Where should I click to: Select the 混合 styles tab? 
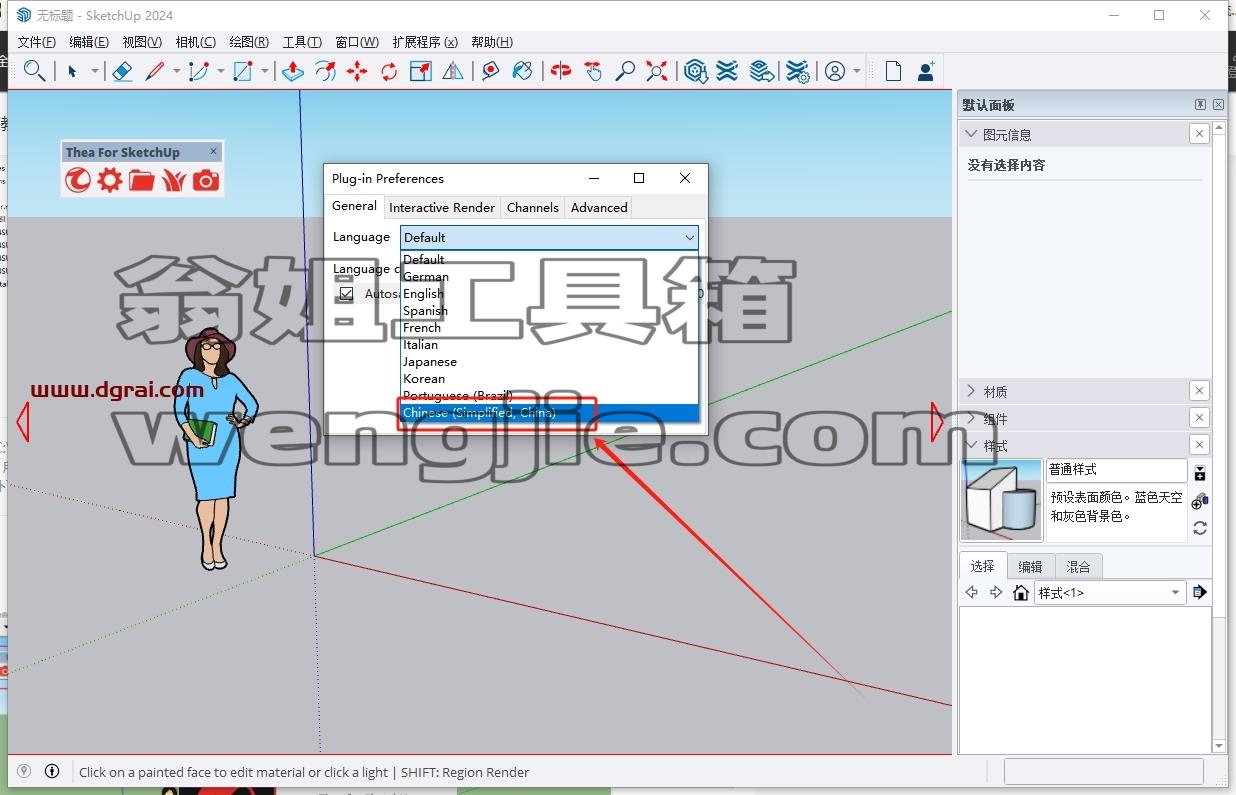pyautogui.click(x=1078, y=566)
